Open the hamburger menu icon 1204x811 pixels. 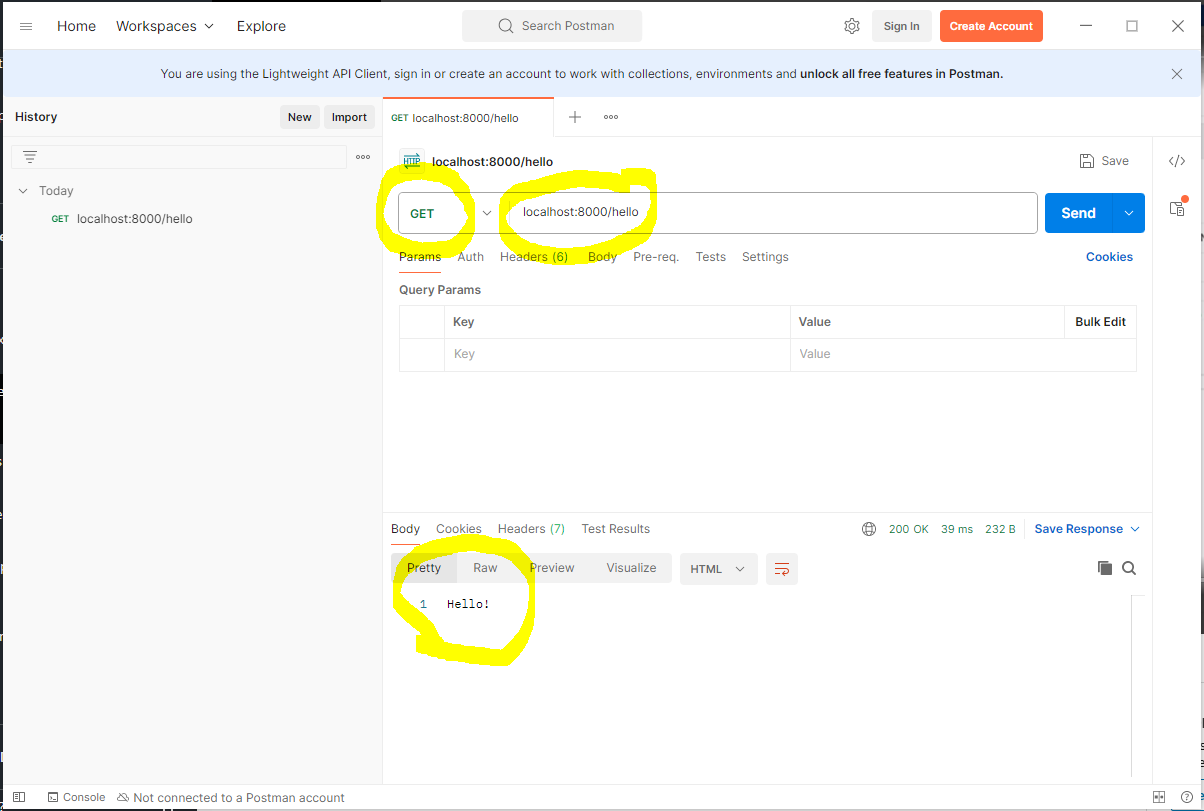pos(26,26)
